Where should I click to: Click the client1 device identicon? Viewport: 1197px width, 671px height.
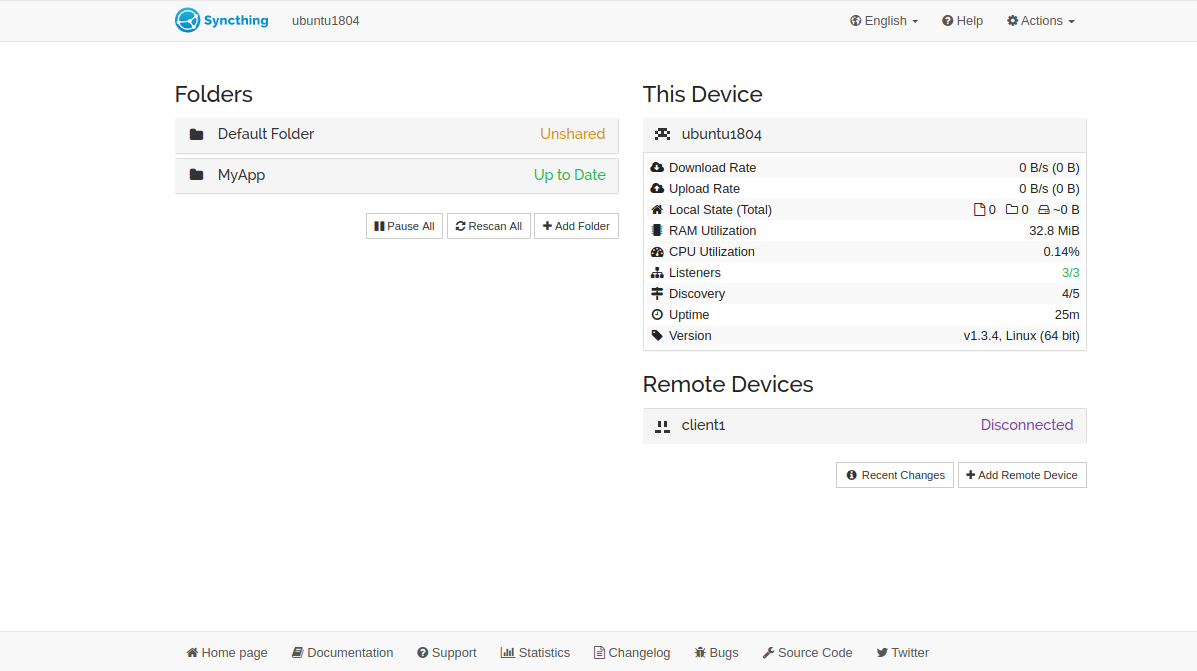point(663,426)
